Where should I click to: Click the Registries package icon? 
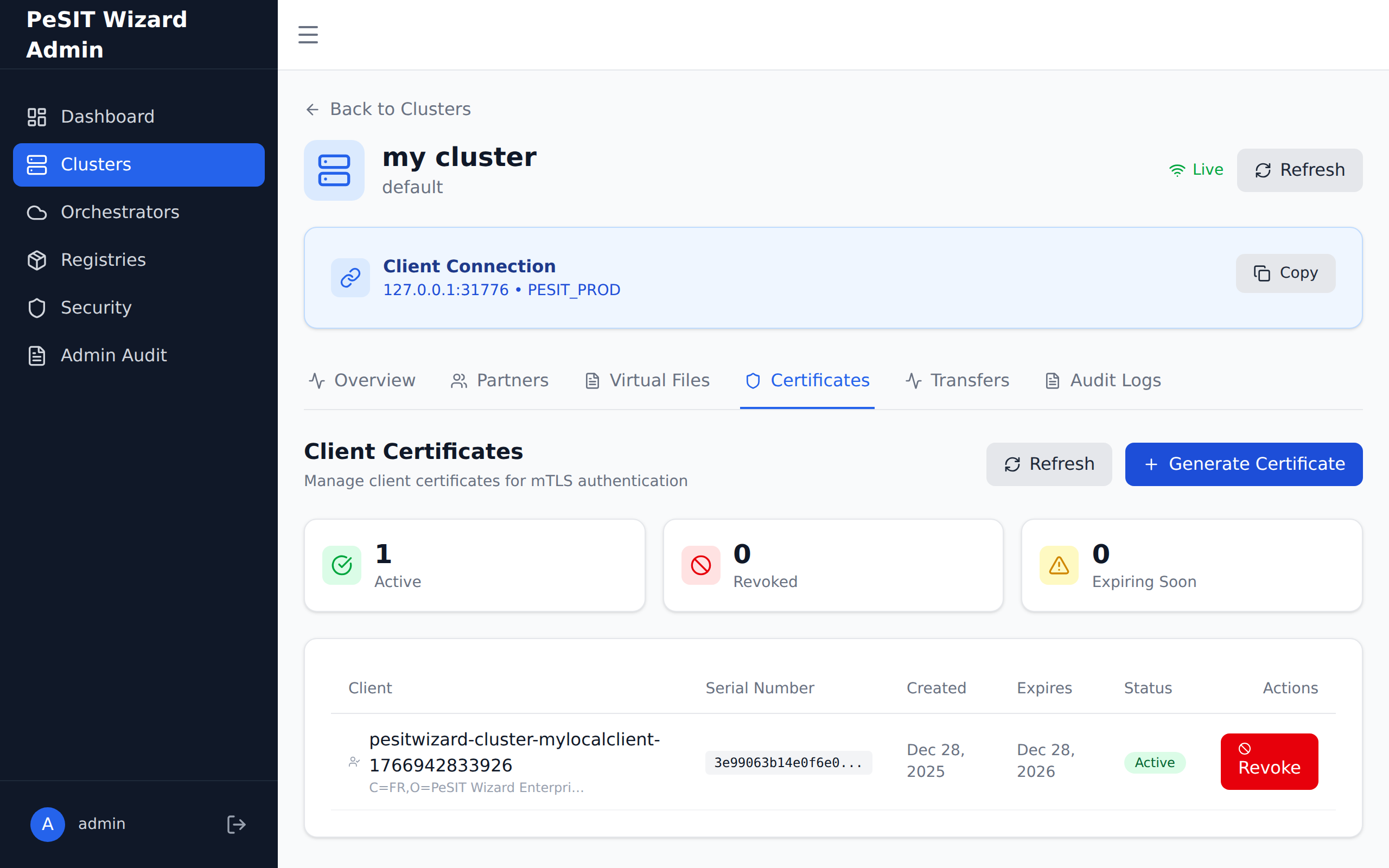tap(37, 259)
